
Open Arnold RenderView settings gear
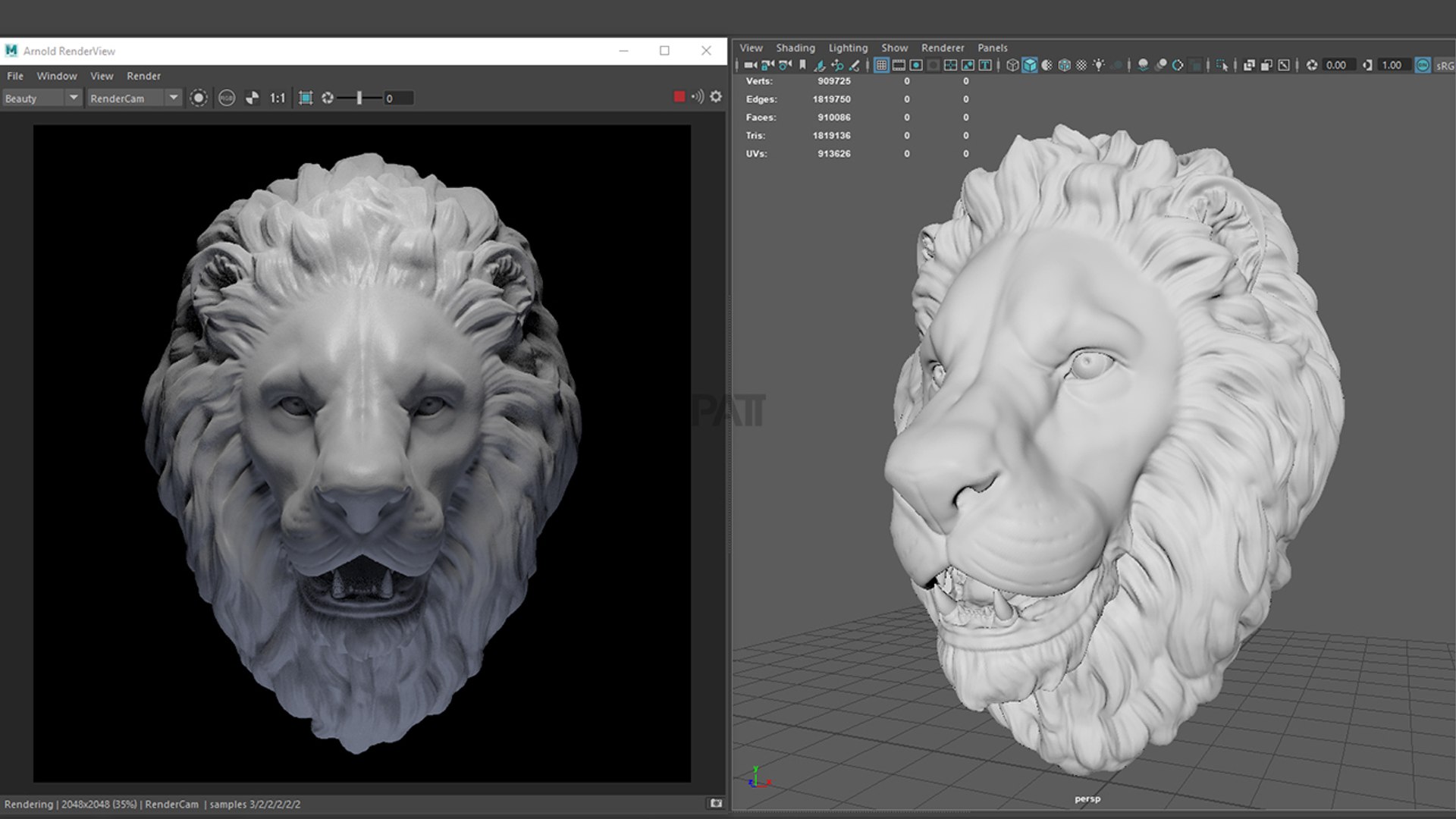point(716,96)
